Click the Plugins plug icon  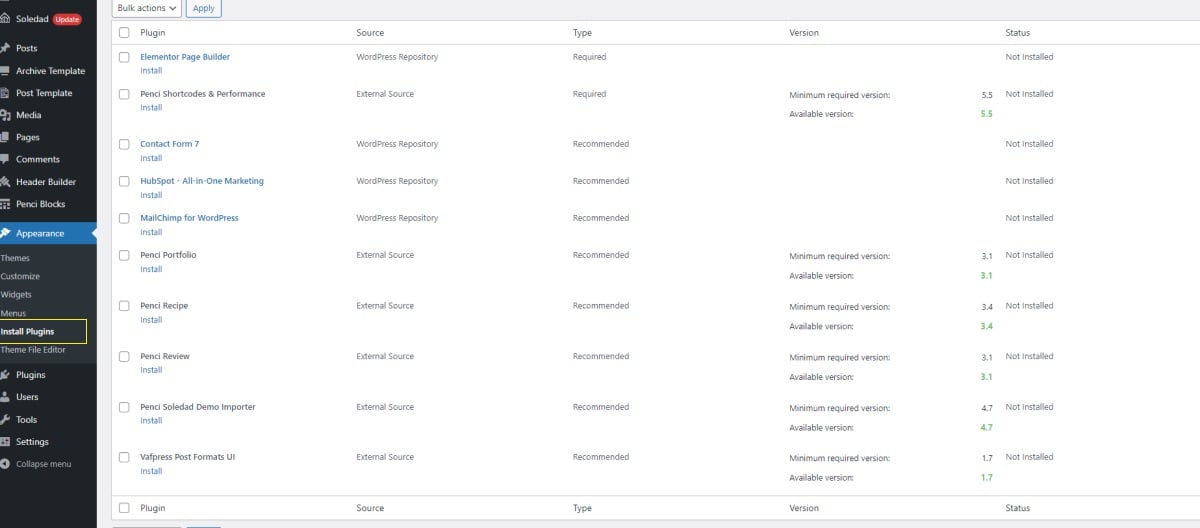click(x=6, y=375)
